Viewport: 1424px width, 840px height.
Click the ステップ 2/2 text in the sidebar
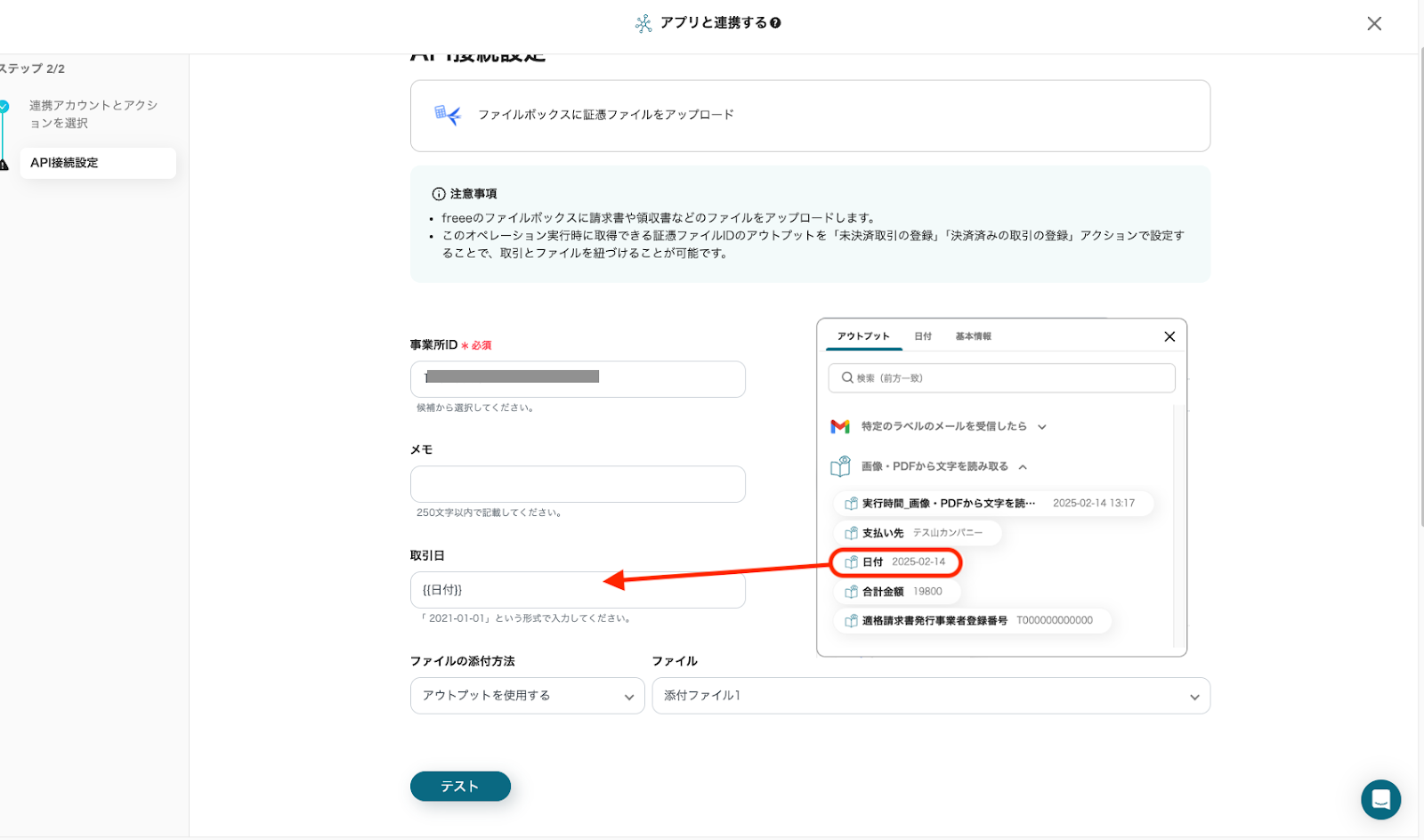(x=33, y=69)
